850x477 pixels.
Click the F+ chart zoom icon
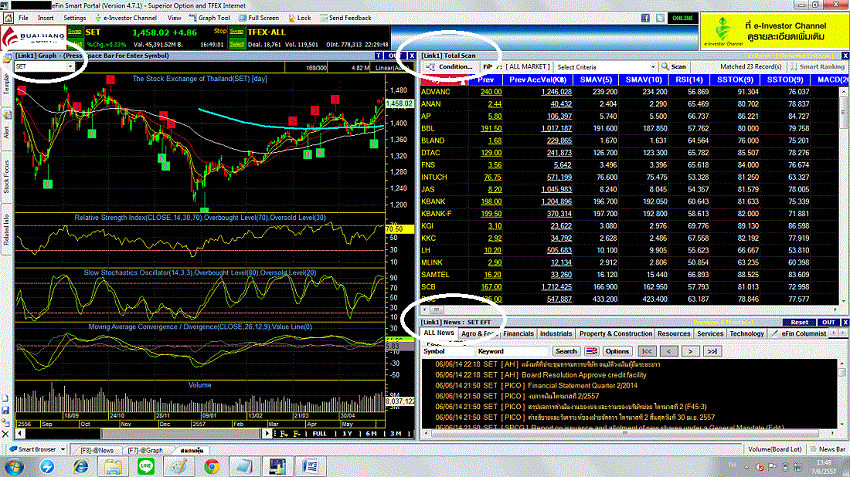pyautogui.click(x=284, y=434)
